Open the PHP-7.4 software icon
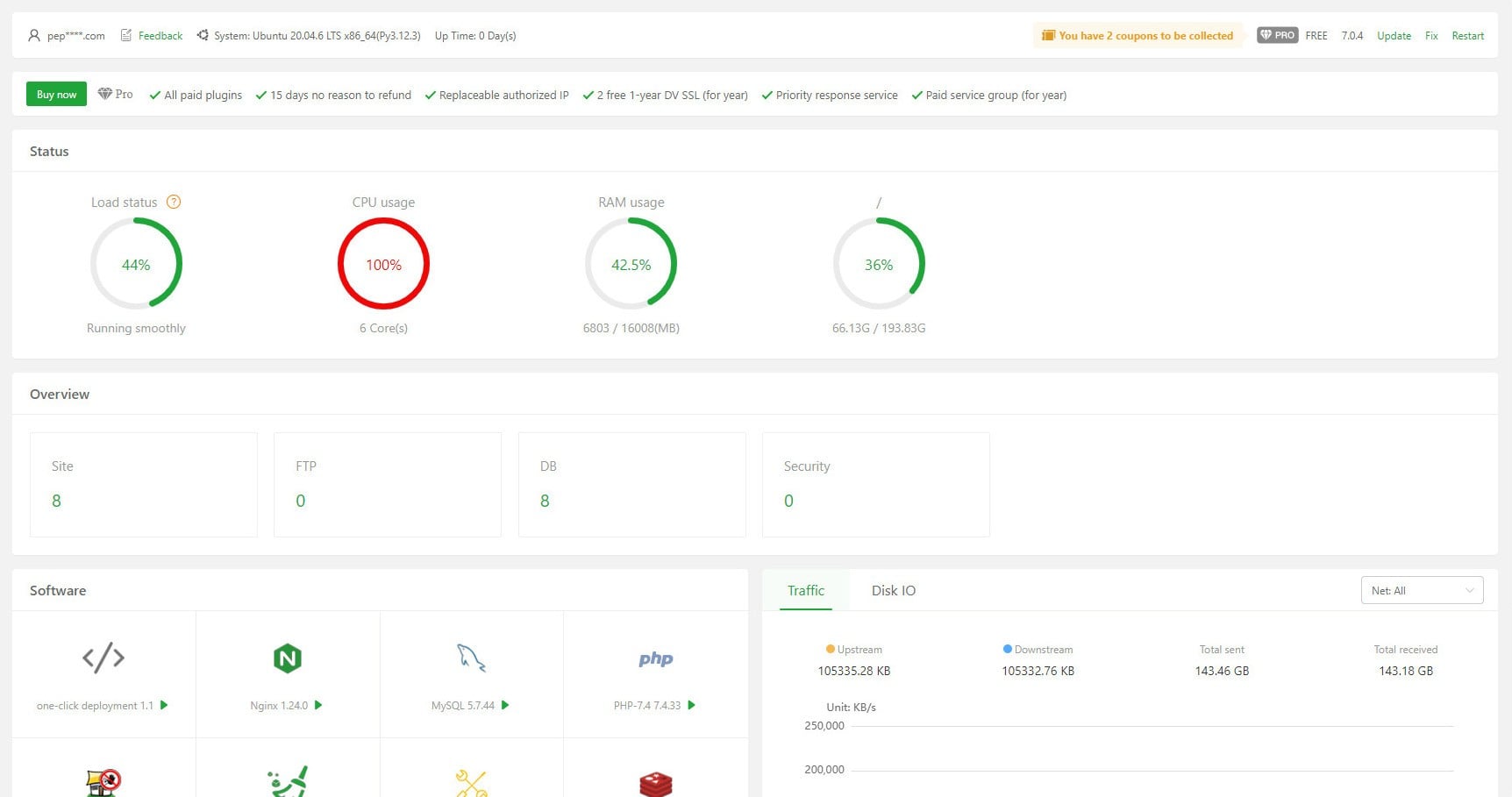The height and width of the screenshot is (797, 1512). click(x=655, y=658)
